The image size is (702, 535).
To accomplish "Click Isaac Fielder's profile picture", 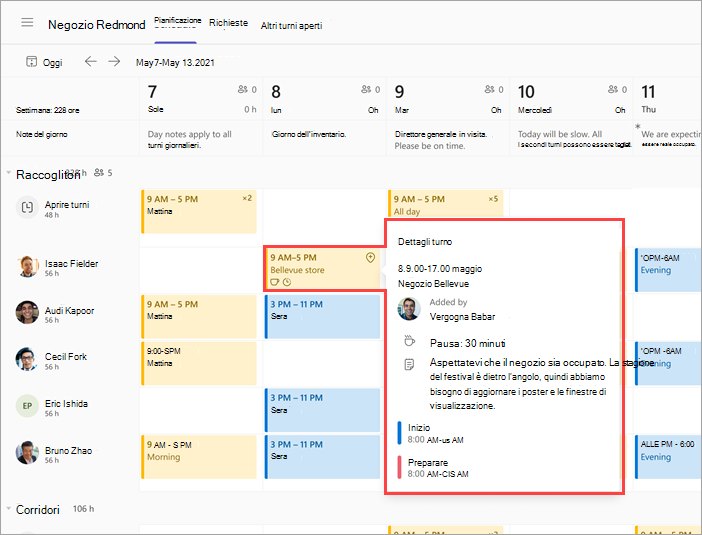I will point(27,267).
